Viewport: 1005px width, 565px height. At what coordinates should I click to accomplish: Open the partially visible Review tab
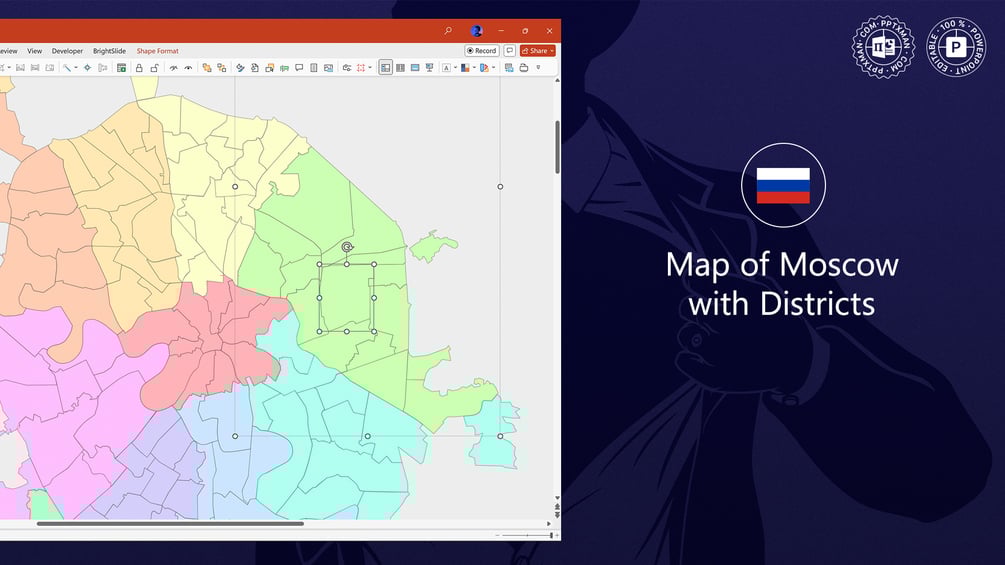[8, 51]
